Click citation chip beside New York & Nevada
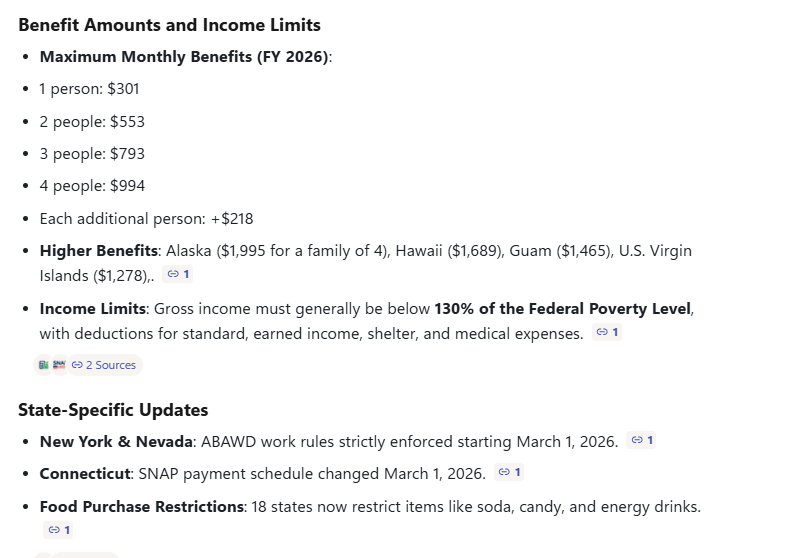The width and height of the screenshot is (802, 558). pyautogui.click(x=641, y=440)
